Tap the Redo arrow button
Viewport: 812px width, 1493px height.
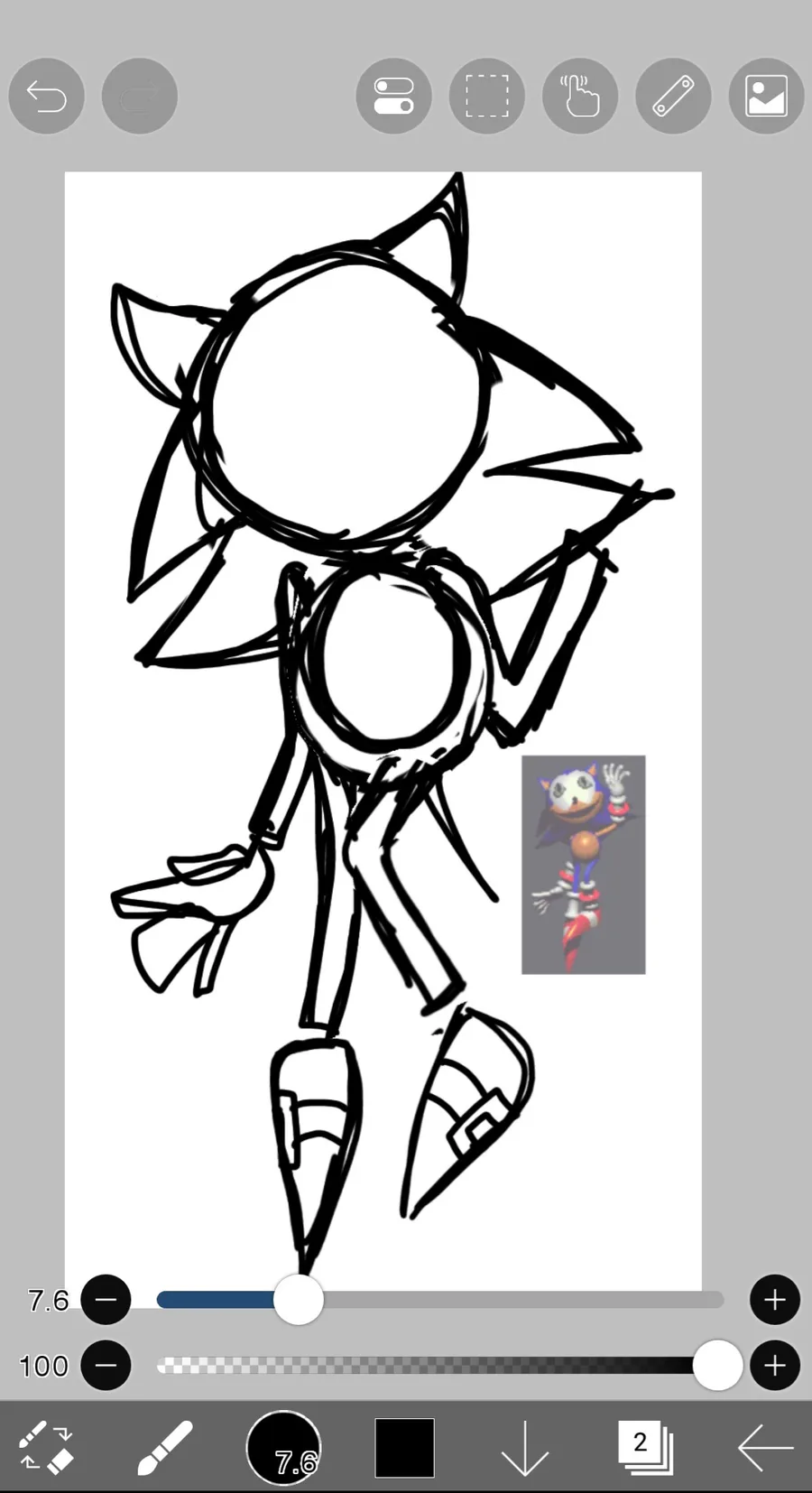[x=140, y=96]
